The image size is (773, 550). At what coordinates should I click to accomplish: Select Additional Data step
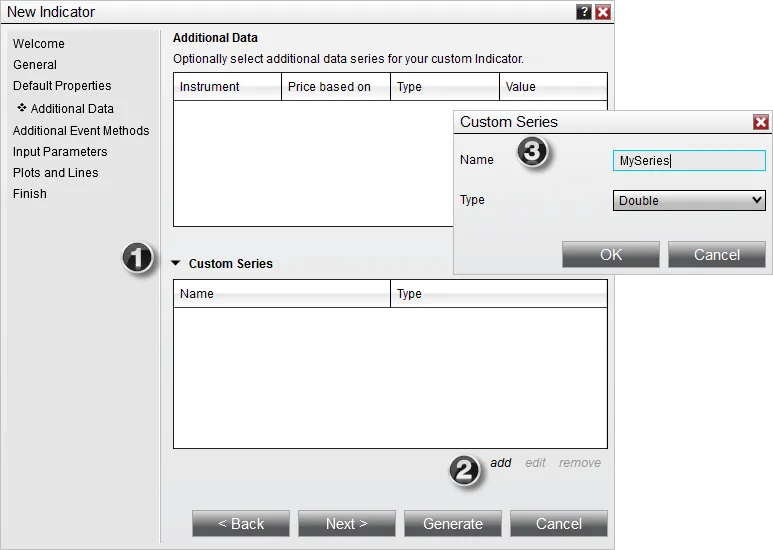[72, 108]
